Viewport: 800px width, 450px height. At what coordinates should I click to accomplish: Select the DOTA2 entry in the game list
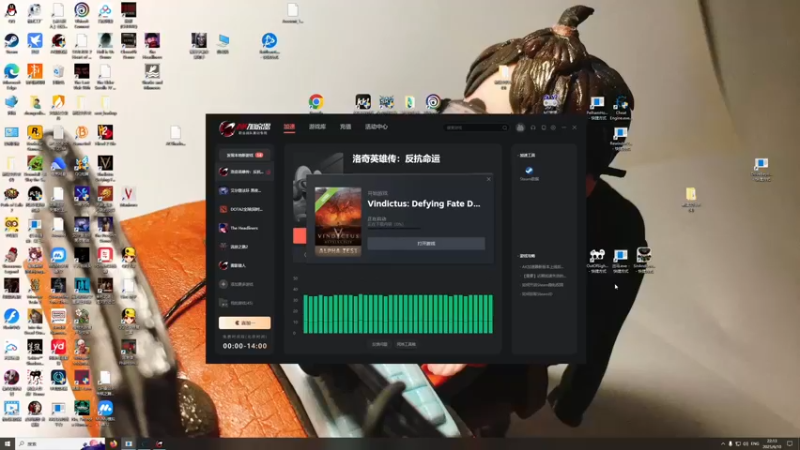[x=244, y=209]
